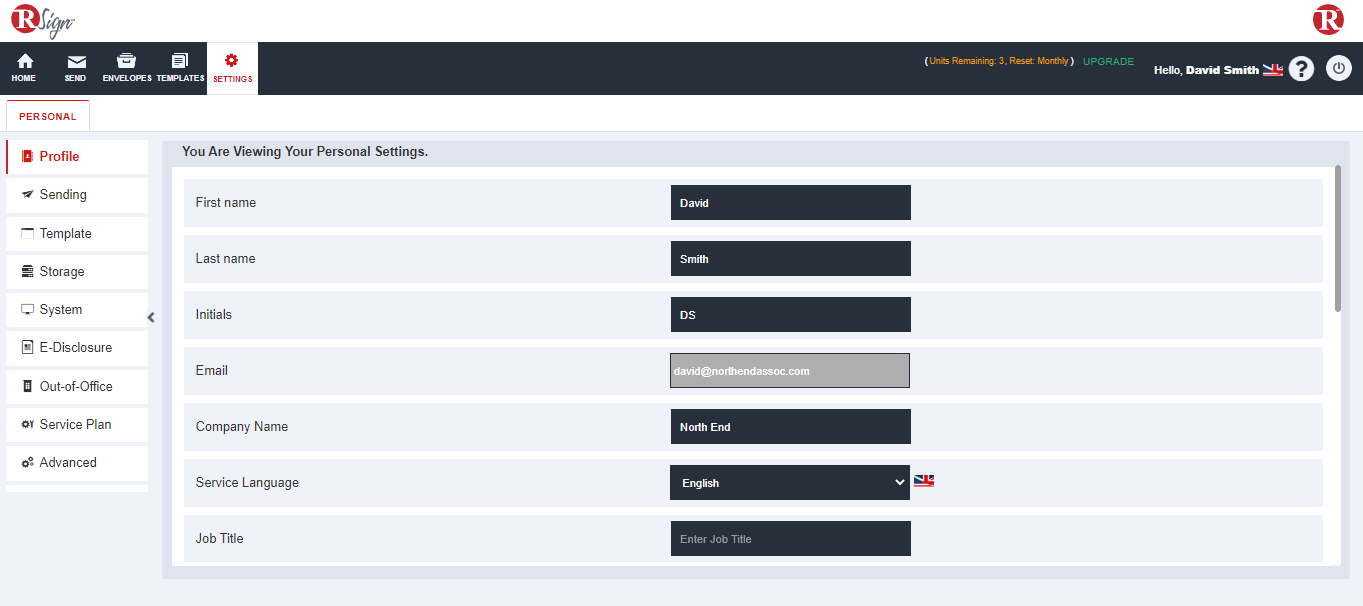Click the Home icon in navigation bar
The height and width of the screenshot is (606, 1363).
coord(24,62)
